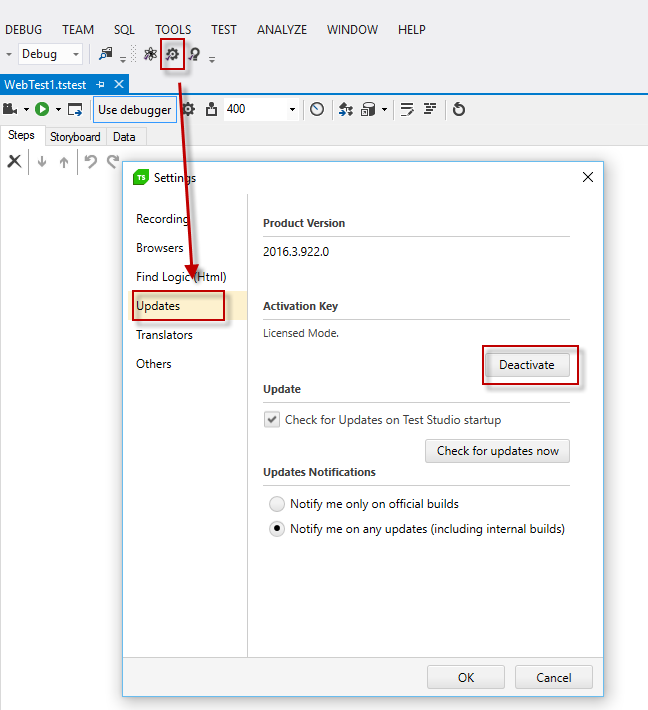Toggle the Use debugger button
Screen dimensions: 648x710
tap(135, 110)
